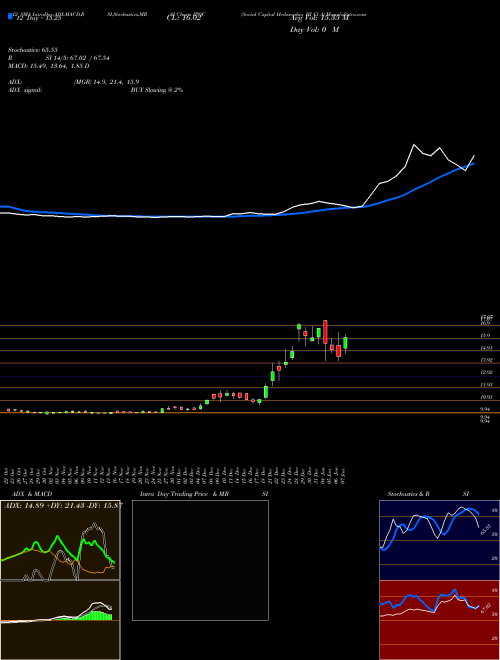Click the 11.93 price axis label
500x660 pixels.
(487, 385)
